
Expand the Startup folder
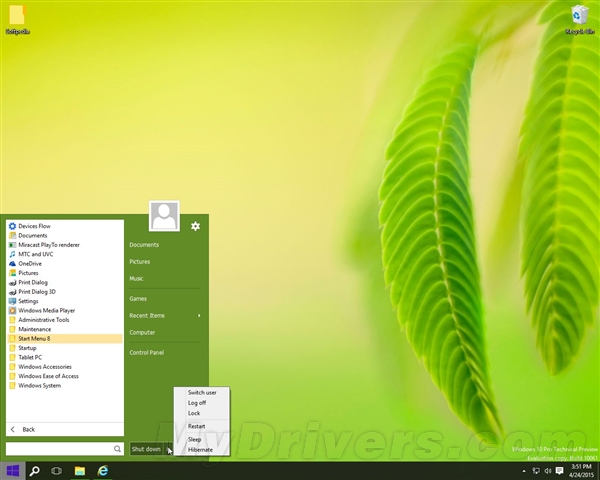(65, 348)
